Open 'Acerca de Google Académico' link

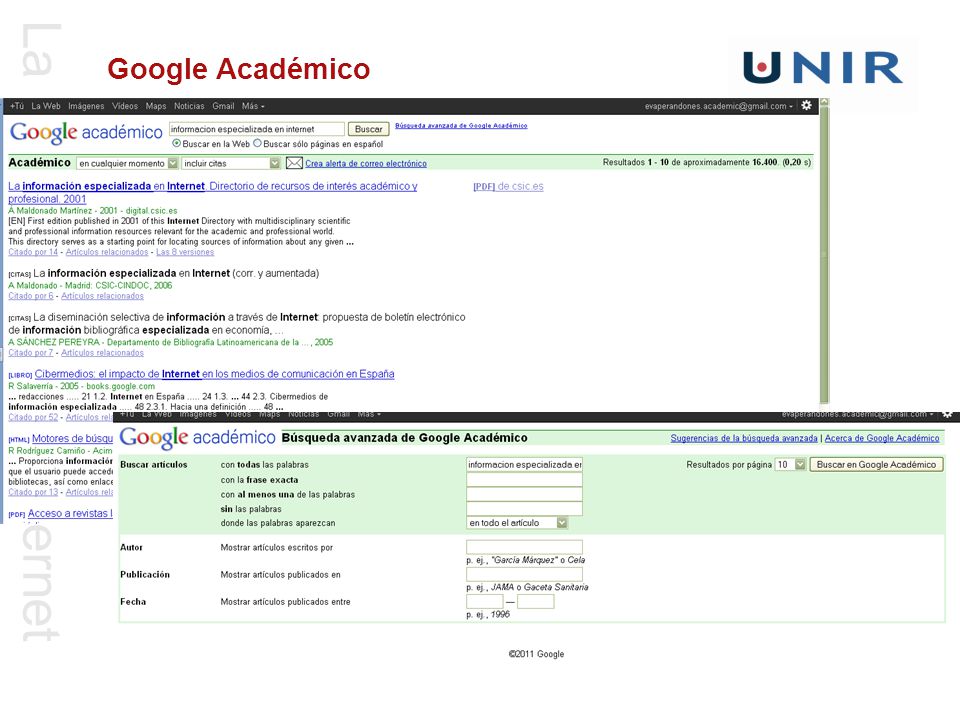882,438
